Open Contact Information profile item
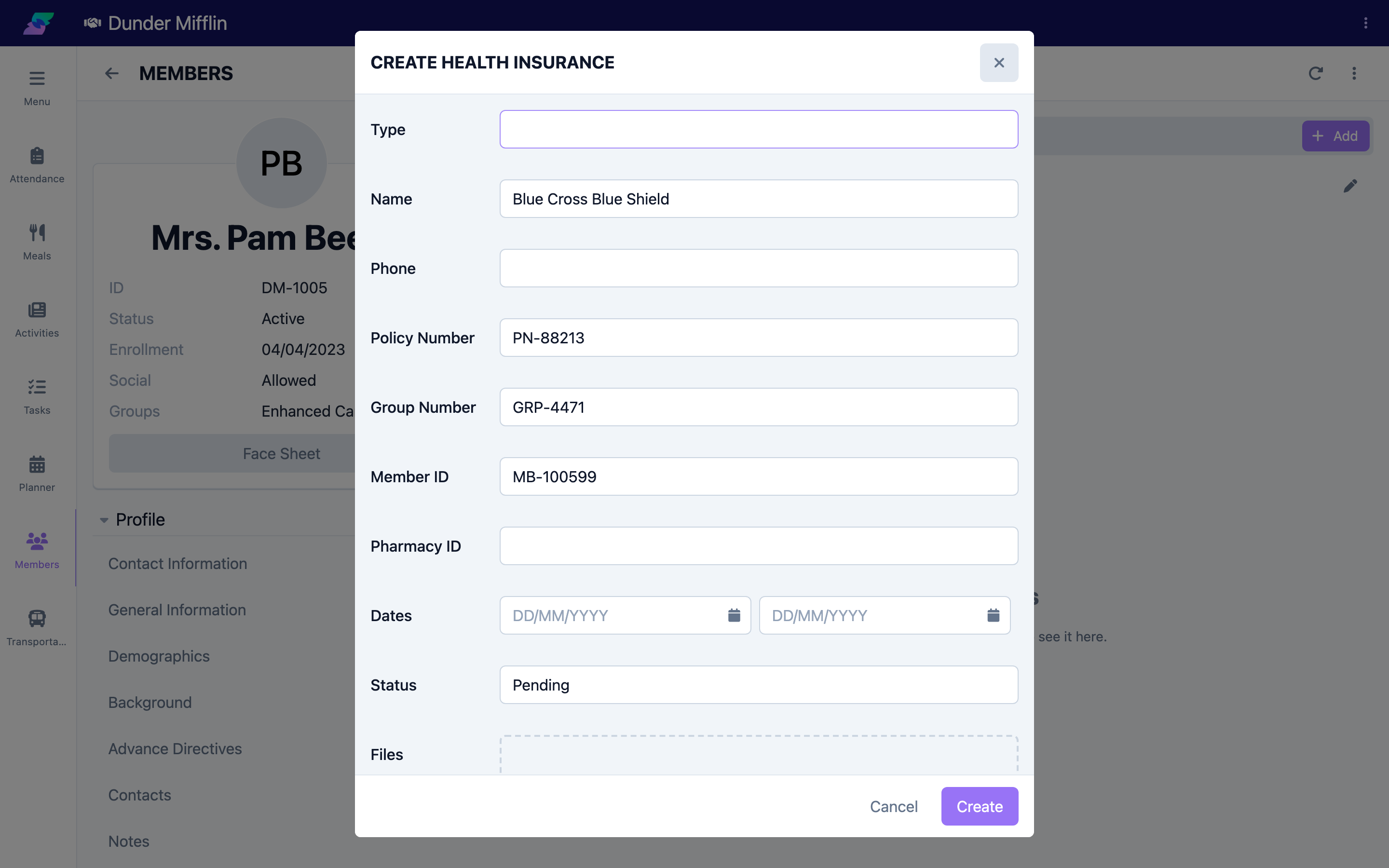This screenshot has width=1389, height=868. point(177,564)
